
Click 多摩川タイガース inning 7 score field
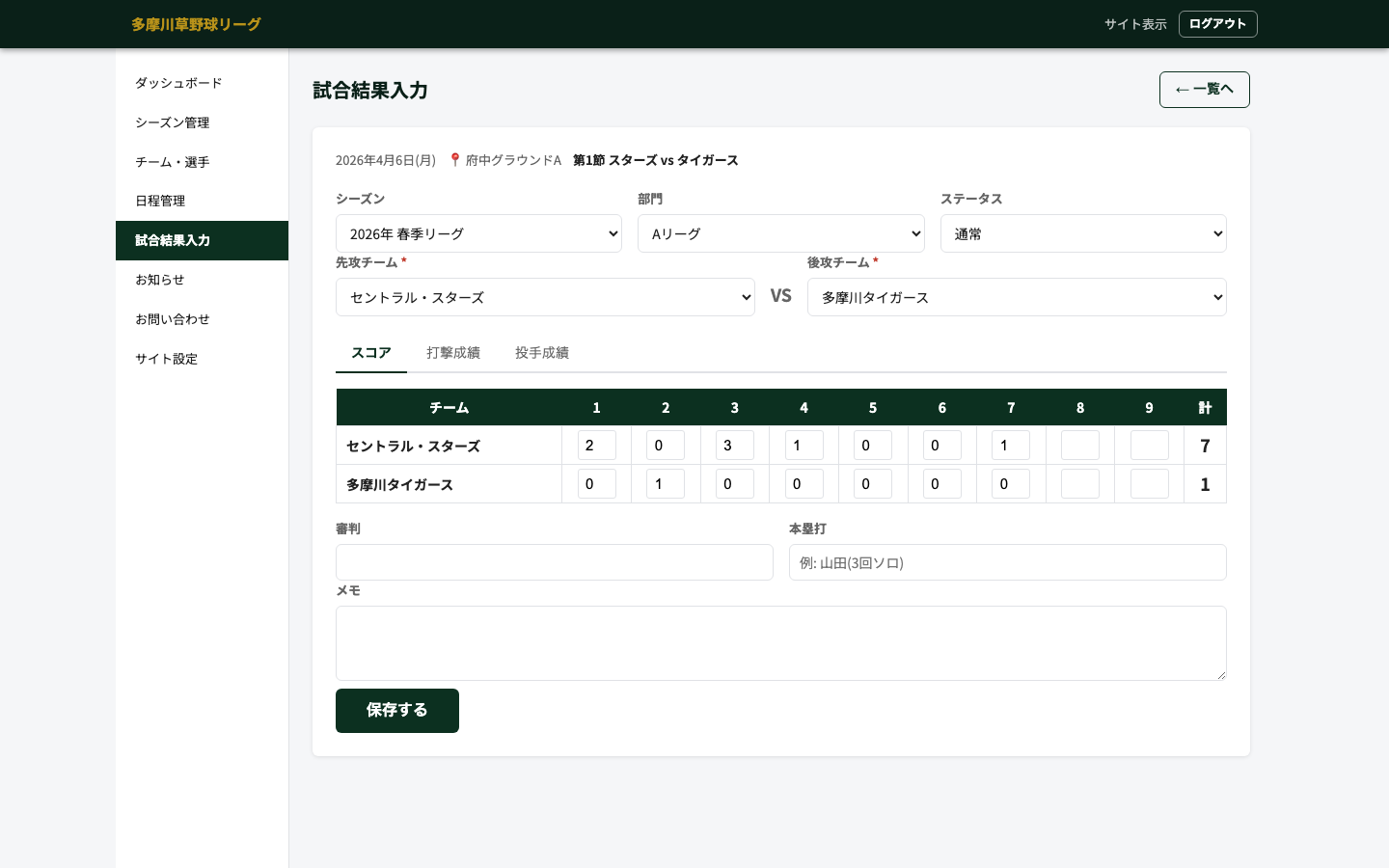pos(1011,484)
